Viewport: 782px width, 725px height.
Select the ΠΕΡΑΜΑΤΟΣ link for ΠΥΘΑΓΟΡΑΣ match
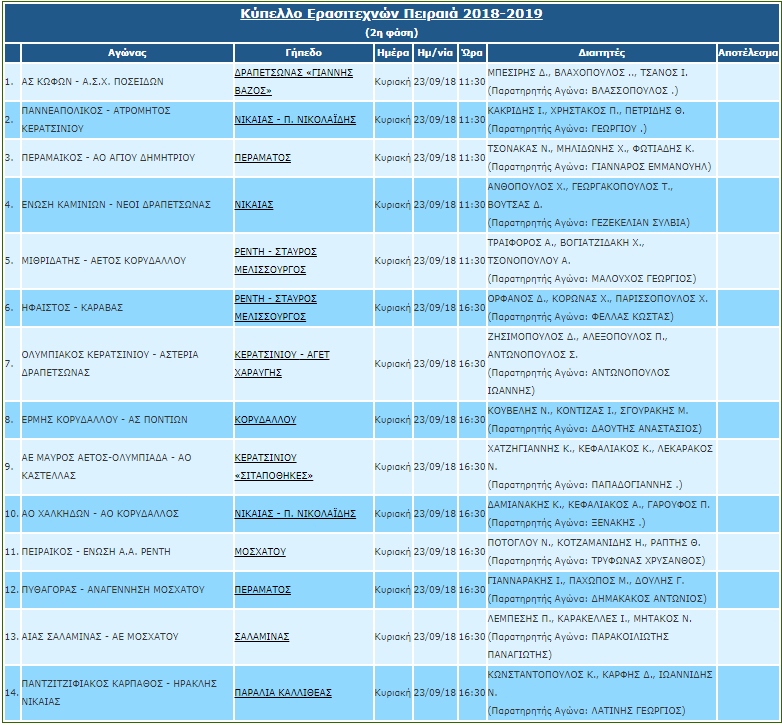[262, 590]
